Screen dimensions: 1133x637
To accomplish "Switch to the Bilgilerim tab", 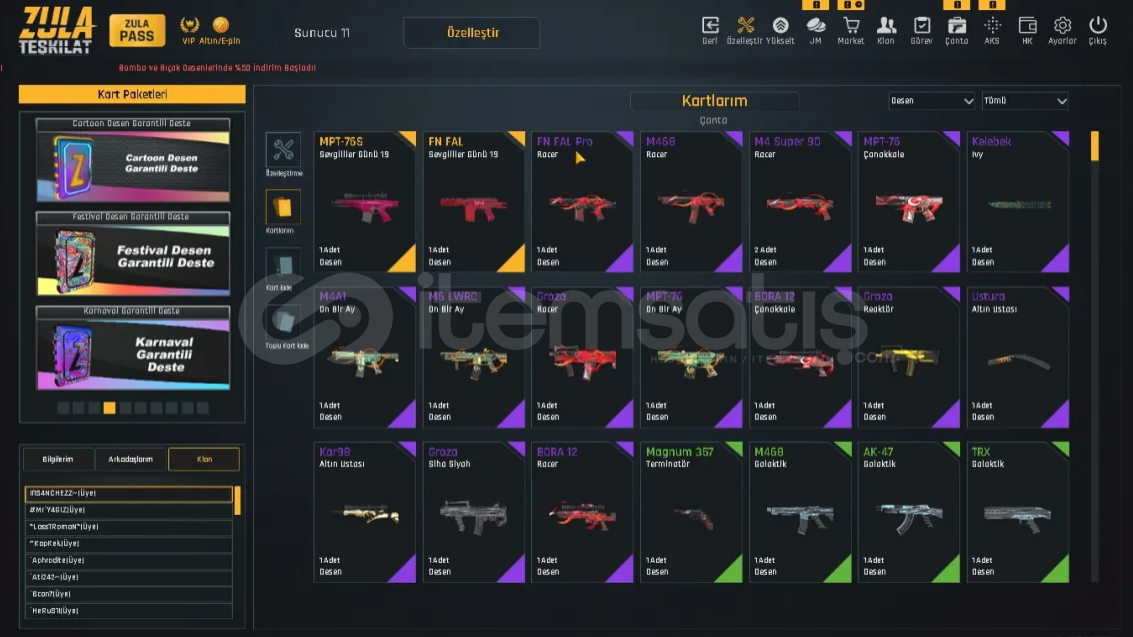I will 58,459.
